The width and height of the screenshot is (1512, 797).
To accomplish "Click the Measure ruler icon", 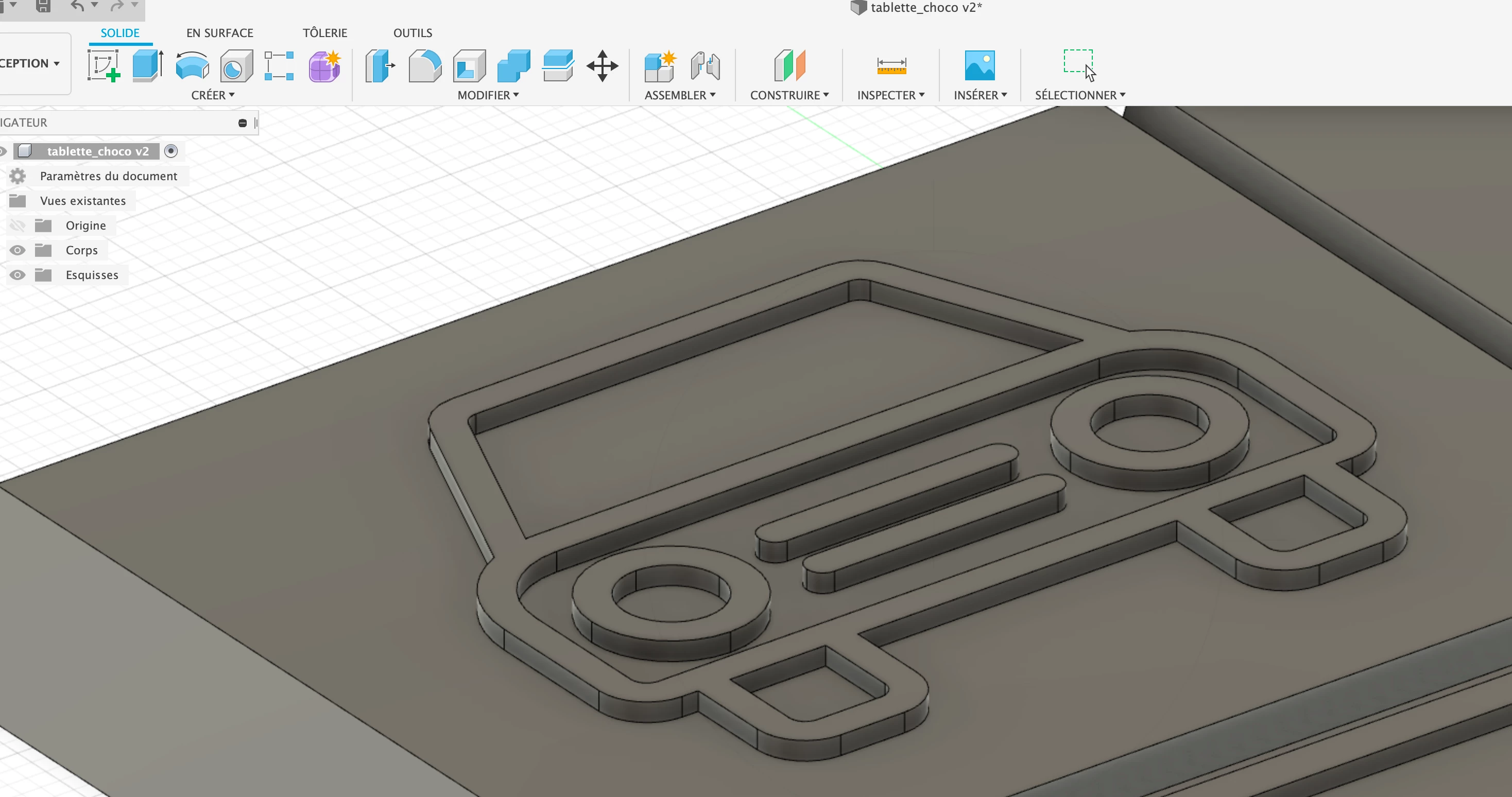I will coord(891,65).
